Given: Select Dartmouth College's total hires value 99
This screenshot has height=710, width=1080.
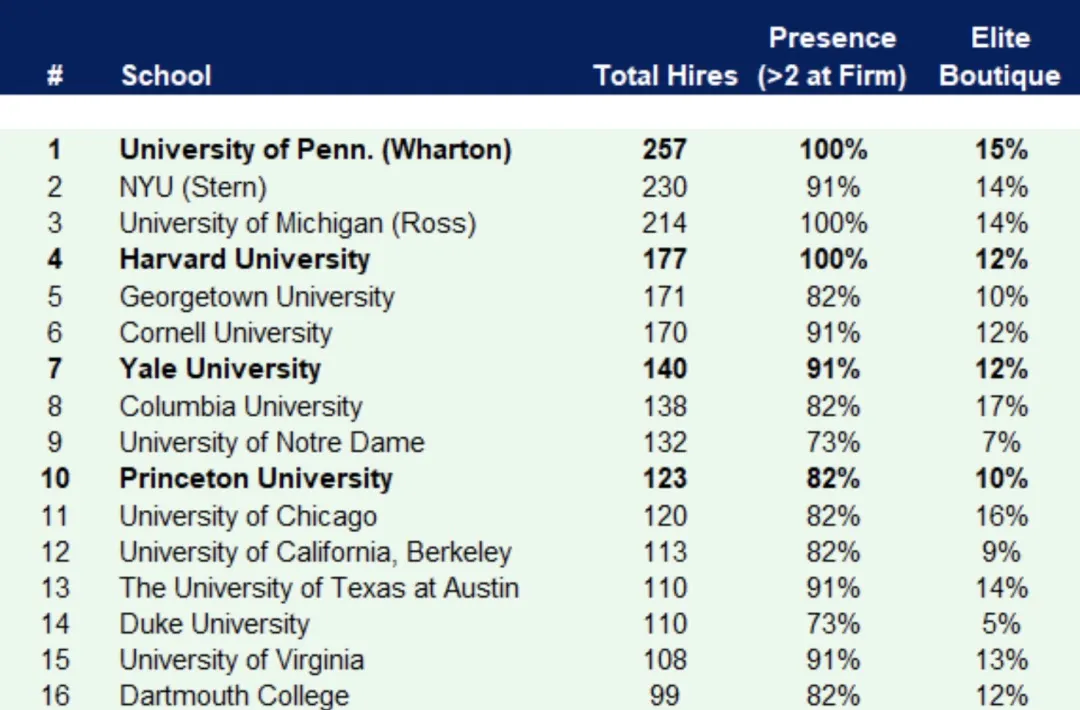Looking at the screenshot, I should tap(665, 696).
